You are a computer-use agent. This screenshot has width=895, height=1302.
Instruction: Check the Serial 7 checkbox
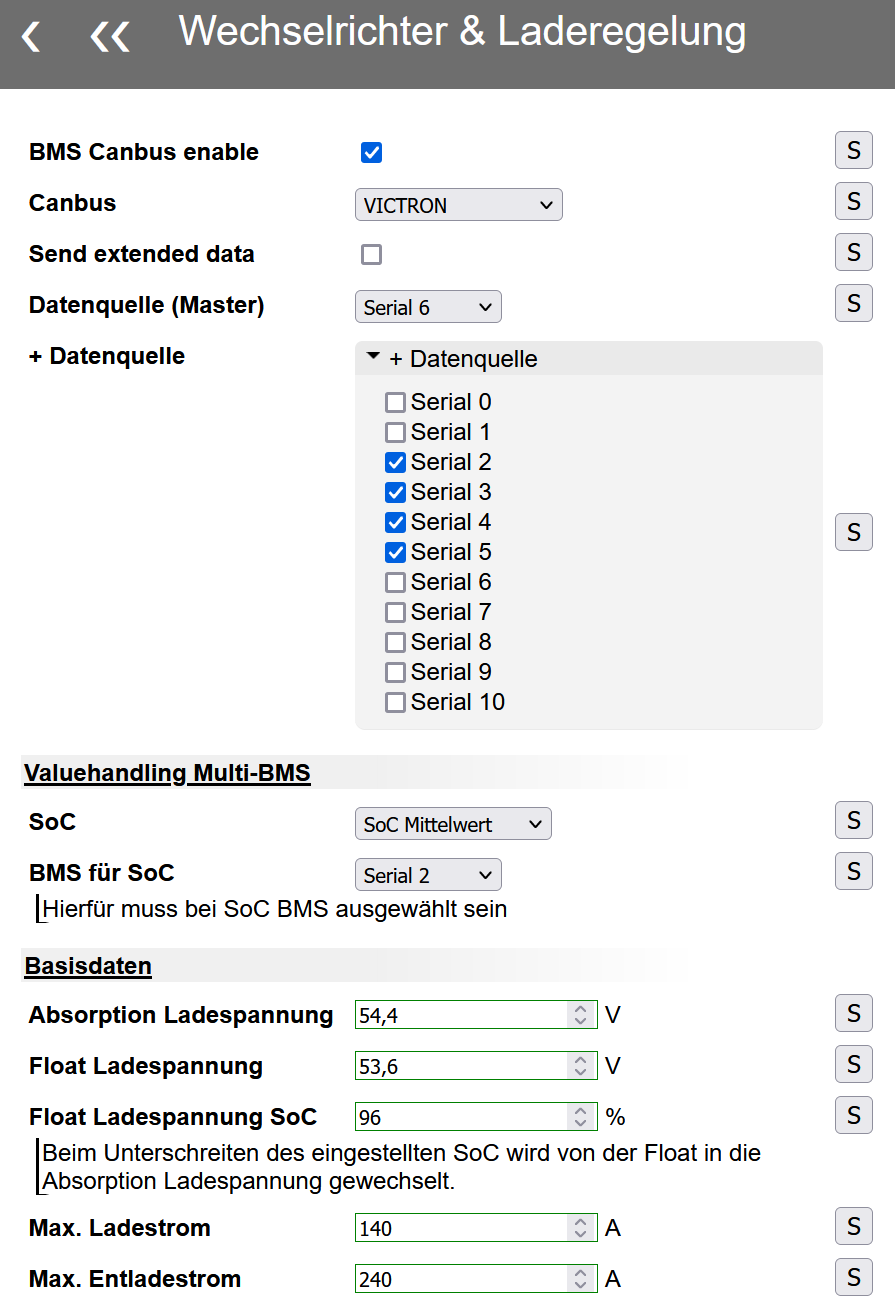click(x=396, y=612)
